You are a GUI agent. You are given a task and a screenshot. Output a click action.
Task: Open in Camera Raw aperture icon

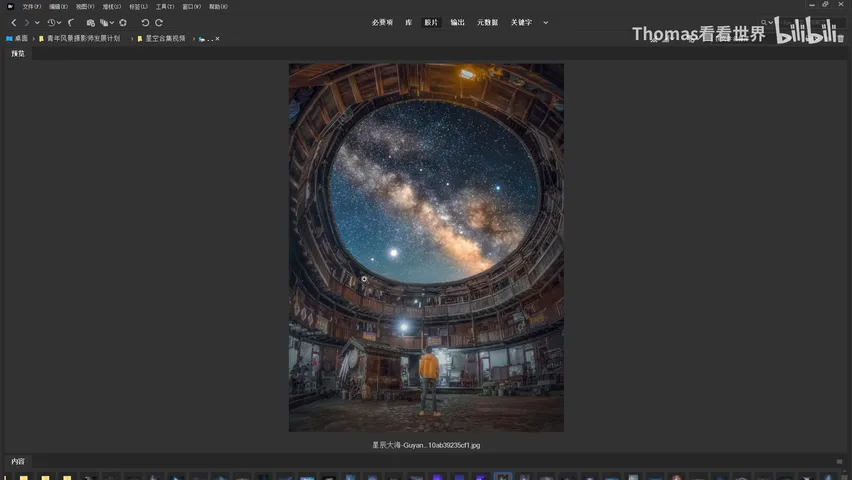[123, 23]
